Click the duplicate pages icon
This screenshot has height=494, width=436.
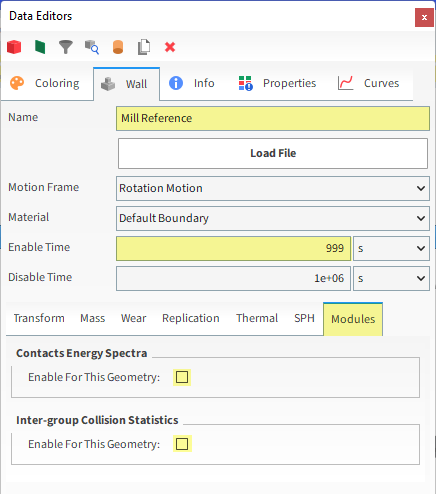point(144,47)
